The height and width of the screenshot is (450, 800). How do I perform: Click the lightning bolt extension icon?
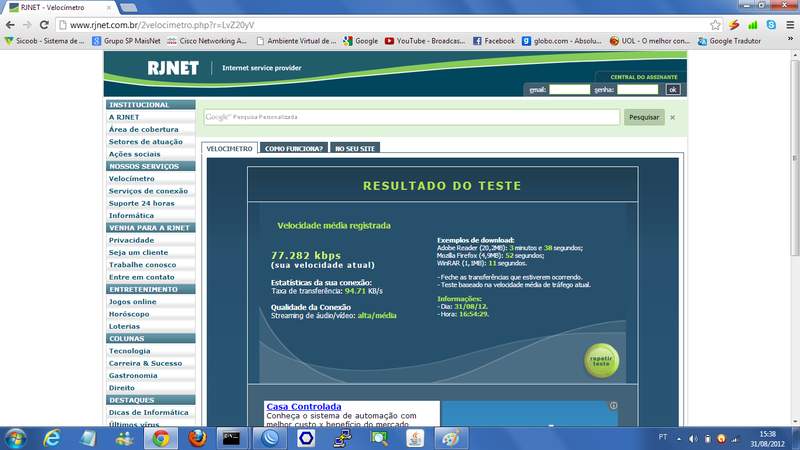734,24
